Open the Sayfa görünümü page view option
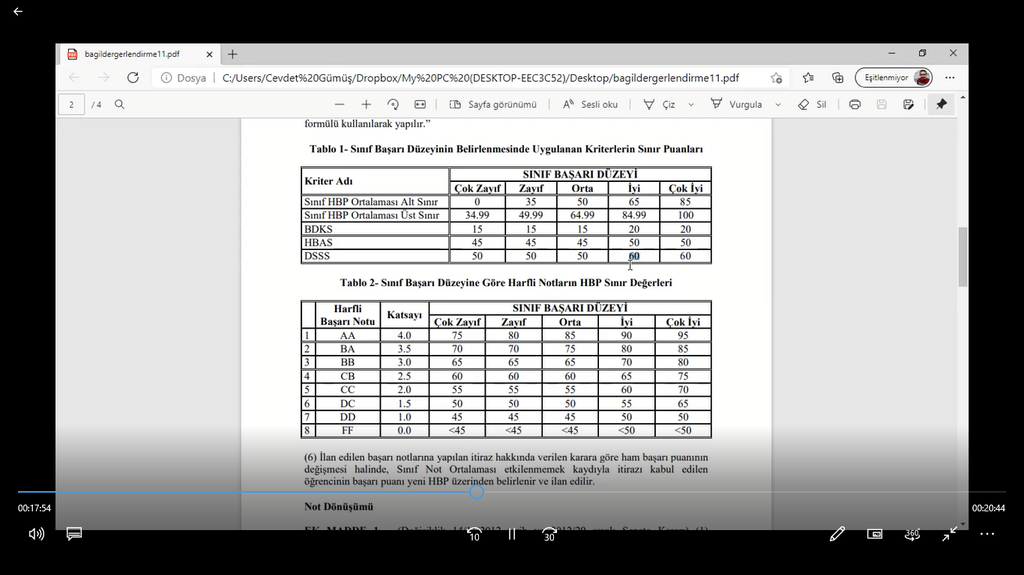This screenshot has width=1024, height=575. (493, 105)
